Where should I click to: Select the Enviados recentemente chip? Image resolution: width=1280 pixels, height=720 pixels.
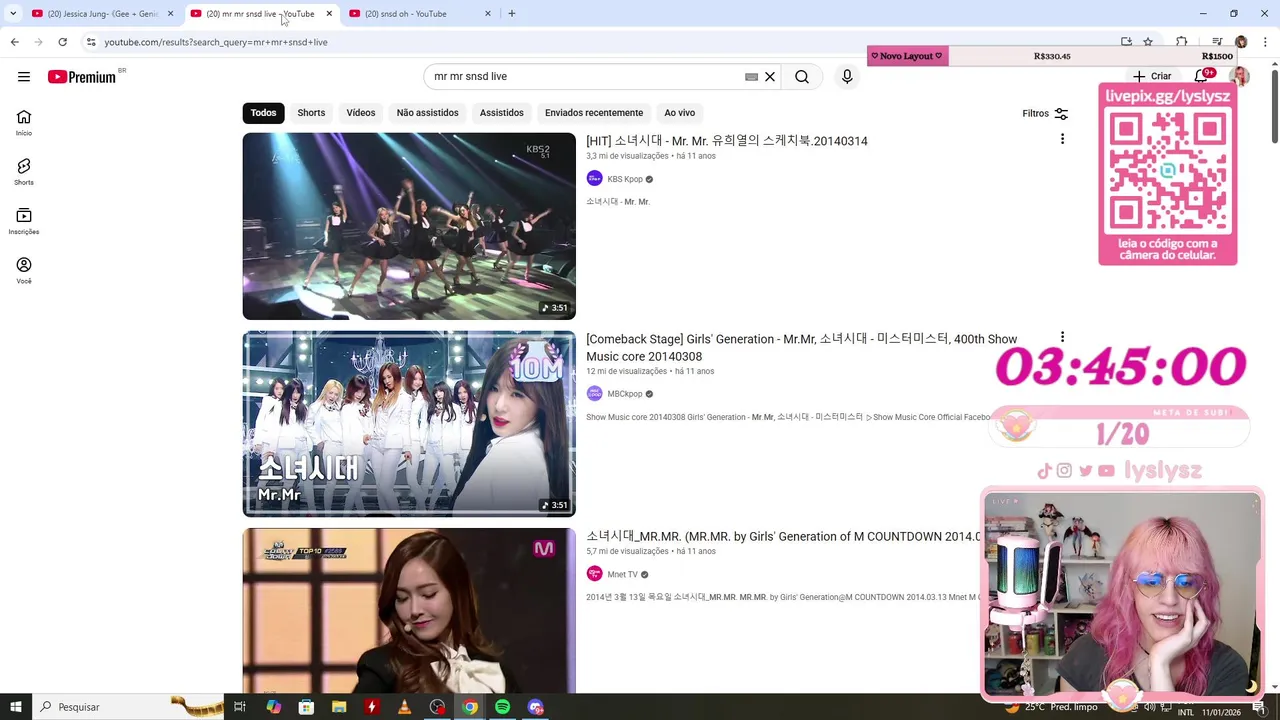(x=594, y=113)
